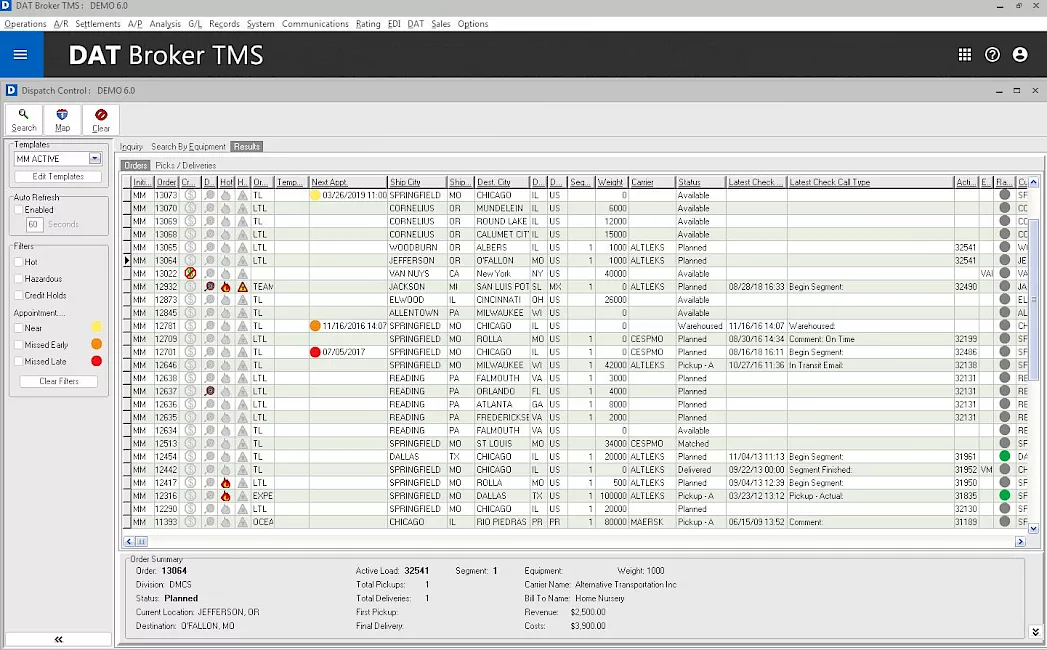This screenshot has height=650, width=1047.
Task: Click the Weight column header
Action: (612, 182)
